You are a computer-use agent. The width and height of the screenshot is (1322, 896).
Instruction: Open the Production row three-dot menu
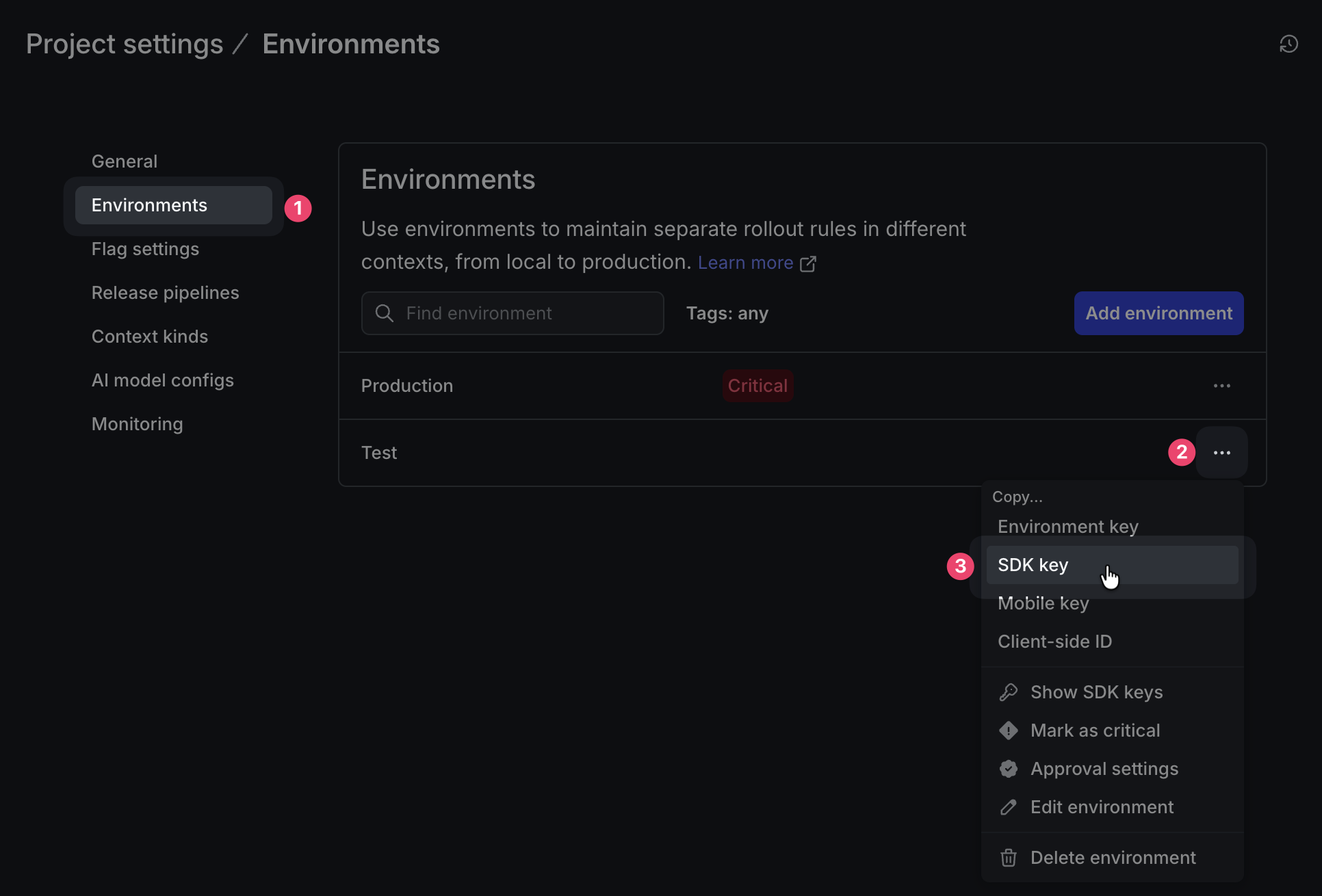pos(1221,386)
